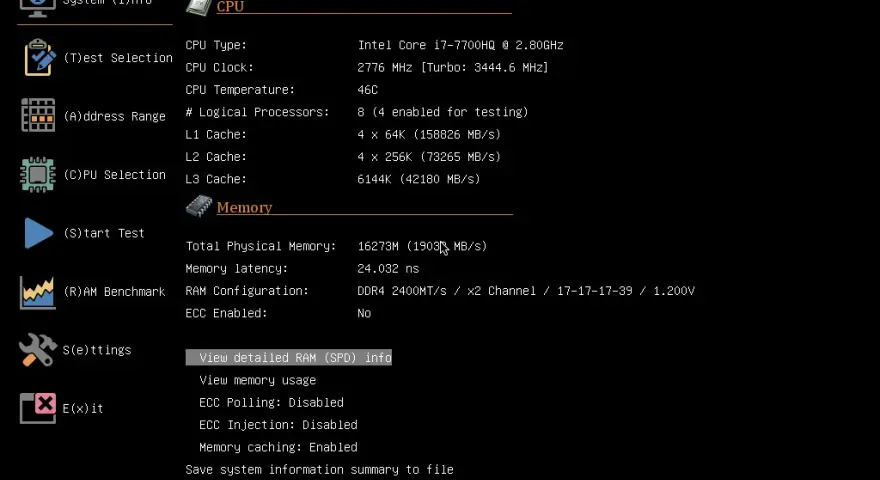
Task: Toggle ECC Injection: Disabled setting
Action: coord(278,425)
